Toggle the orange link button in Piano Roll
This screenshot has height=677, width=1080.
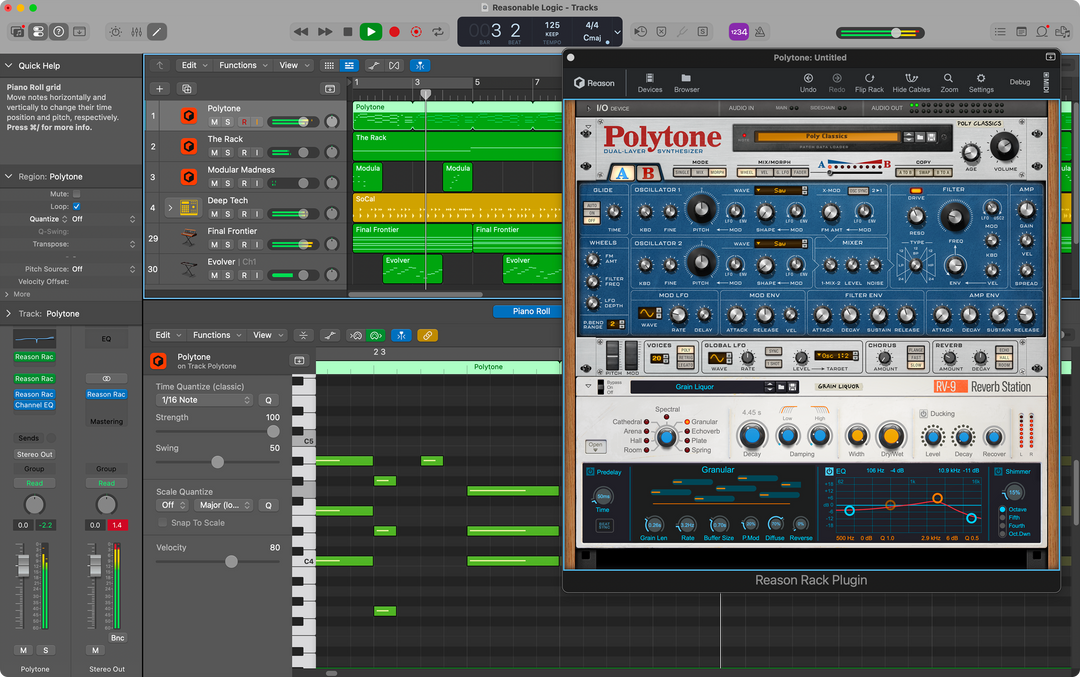point(427,335)
